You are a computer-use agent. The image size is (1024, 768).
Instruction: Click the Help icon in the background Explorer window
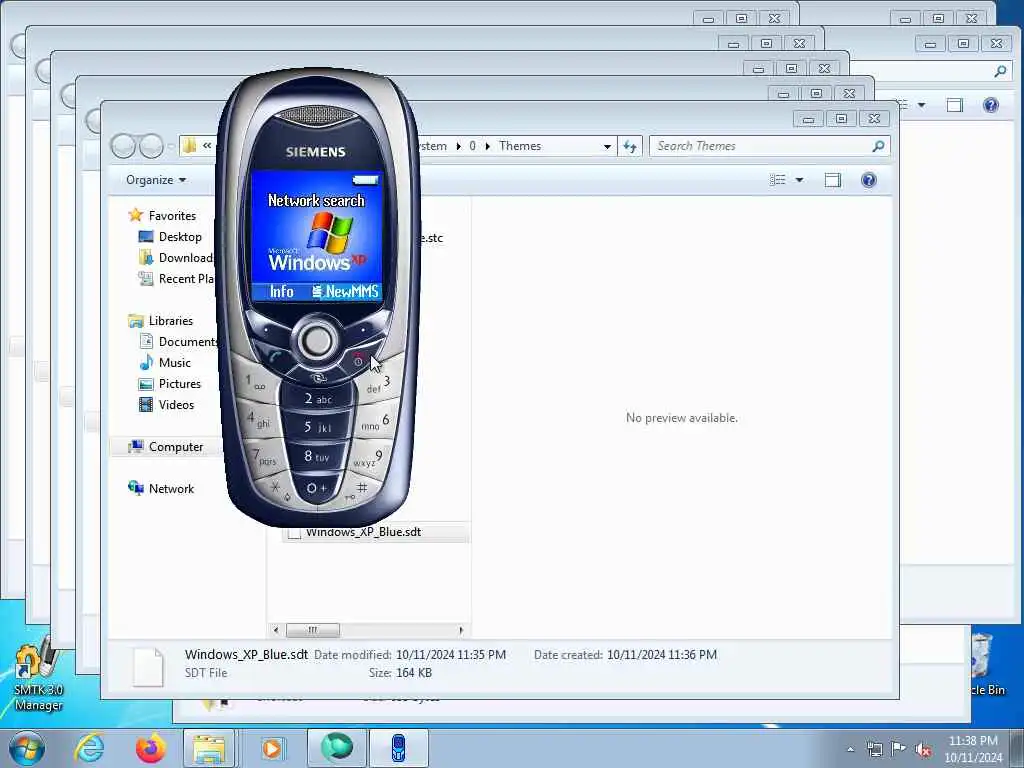pos(991,104)
